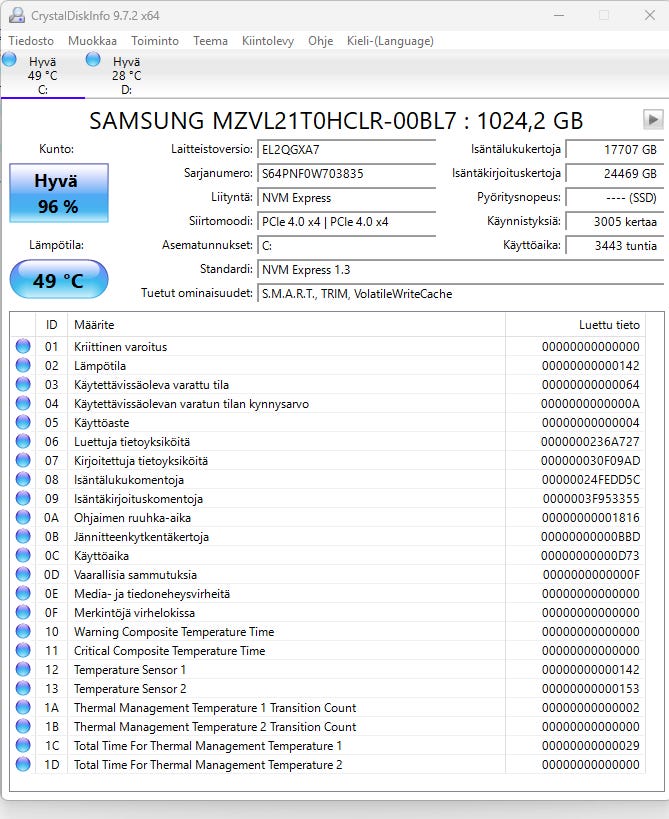This screenshot has height=819, width=669.
Task: Click the next disk arrow button
Action: click(x=653, y=120)
